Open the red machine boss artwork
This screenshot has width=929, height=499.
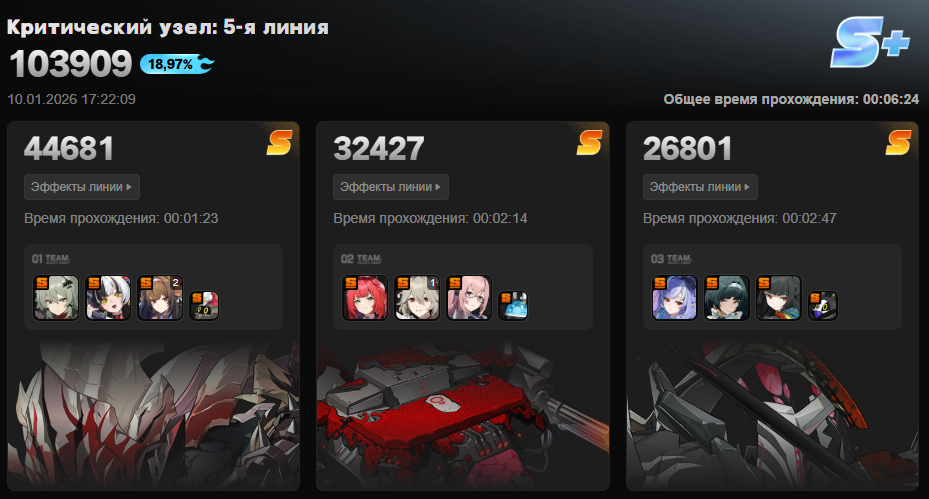[463, 415]
